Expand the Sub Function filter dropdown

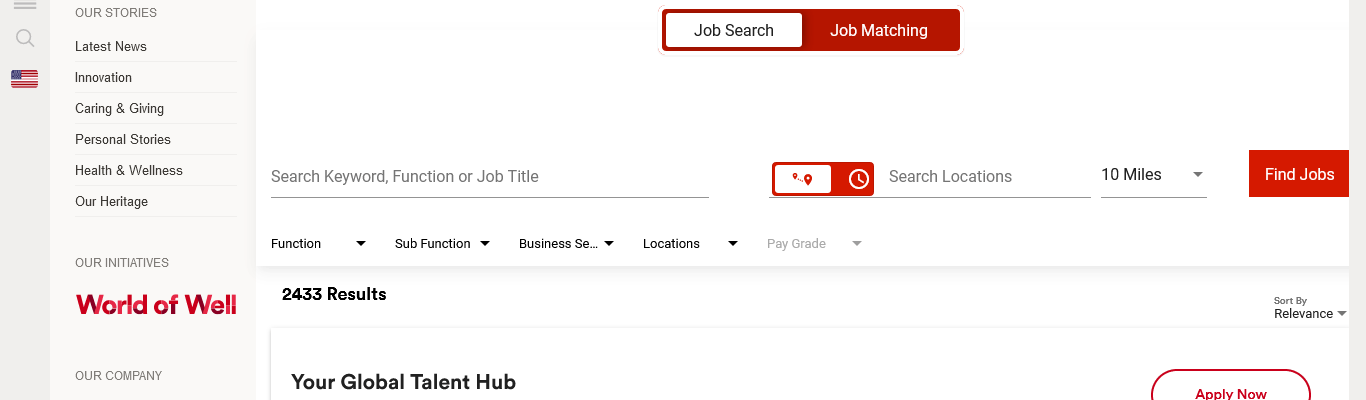[x=442, y=244]
